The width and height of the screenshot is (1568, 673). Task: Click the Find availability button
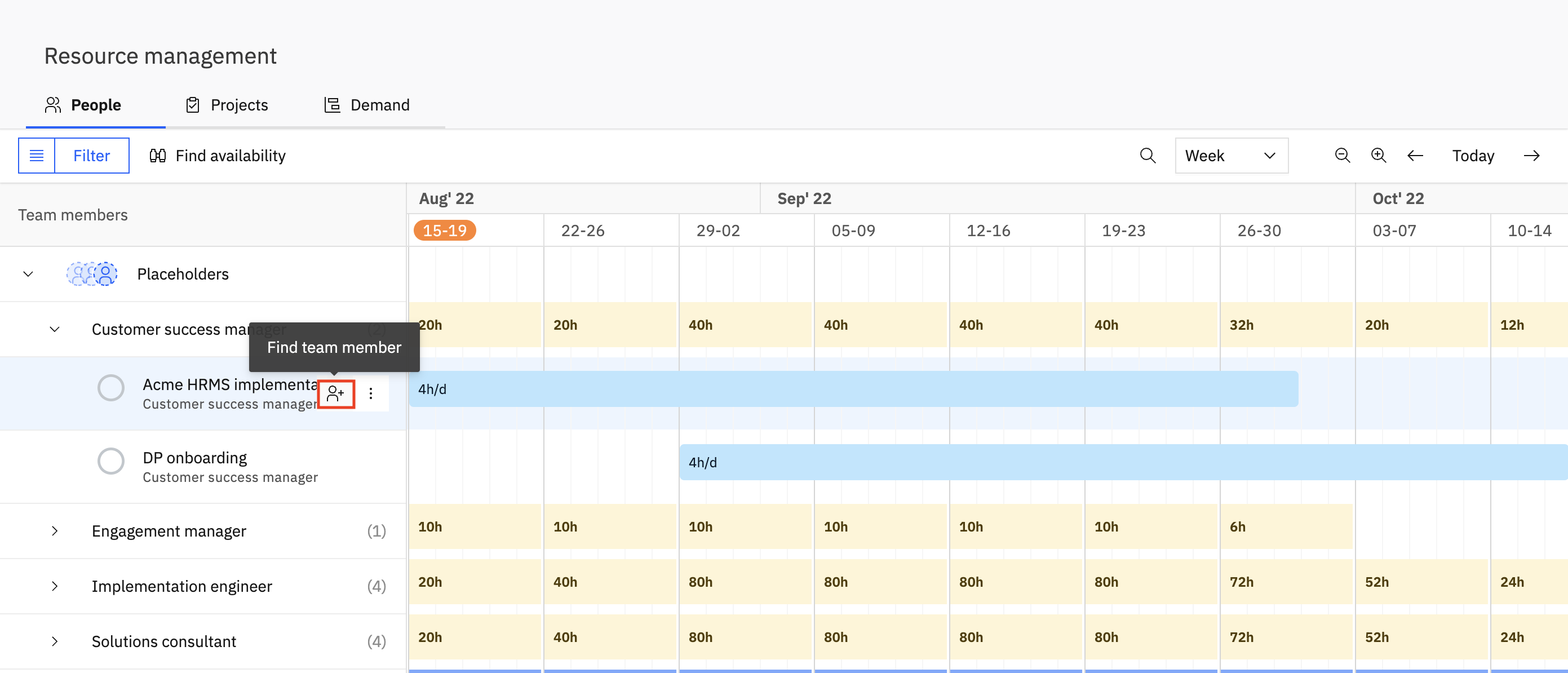point(218,156)
